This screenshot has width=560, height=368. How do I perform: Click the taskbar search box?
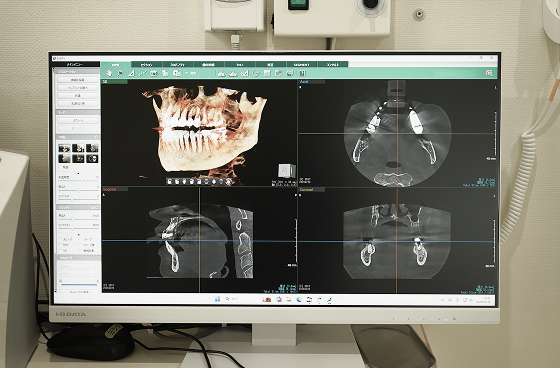[x=231, y=299]
